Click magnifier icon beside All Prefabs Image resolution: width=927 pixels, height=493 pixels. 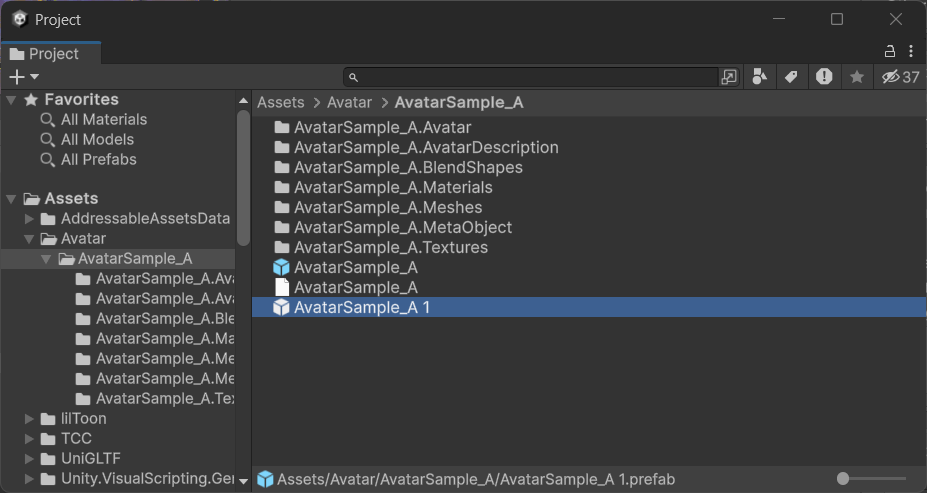point(47,160)
